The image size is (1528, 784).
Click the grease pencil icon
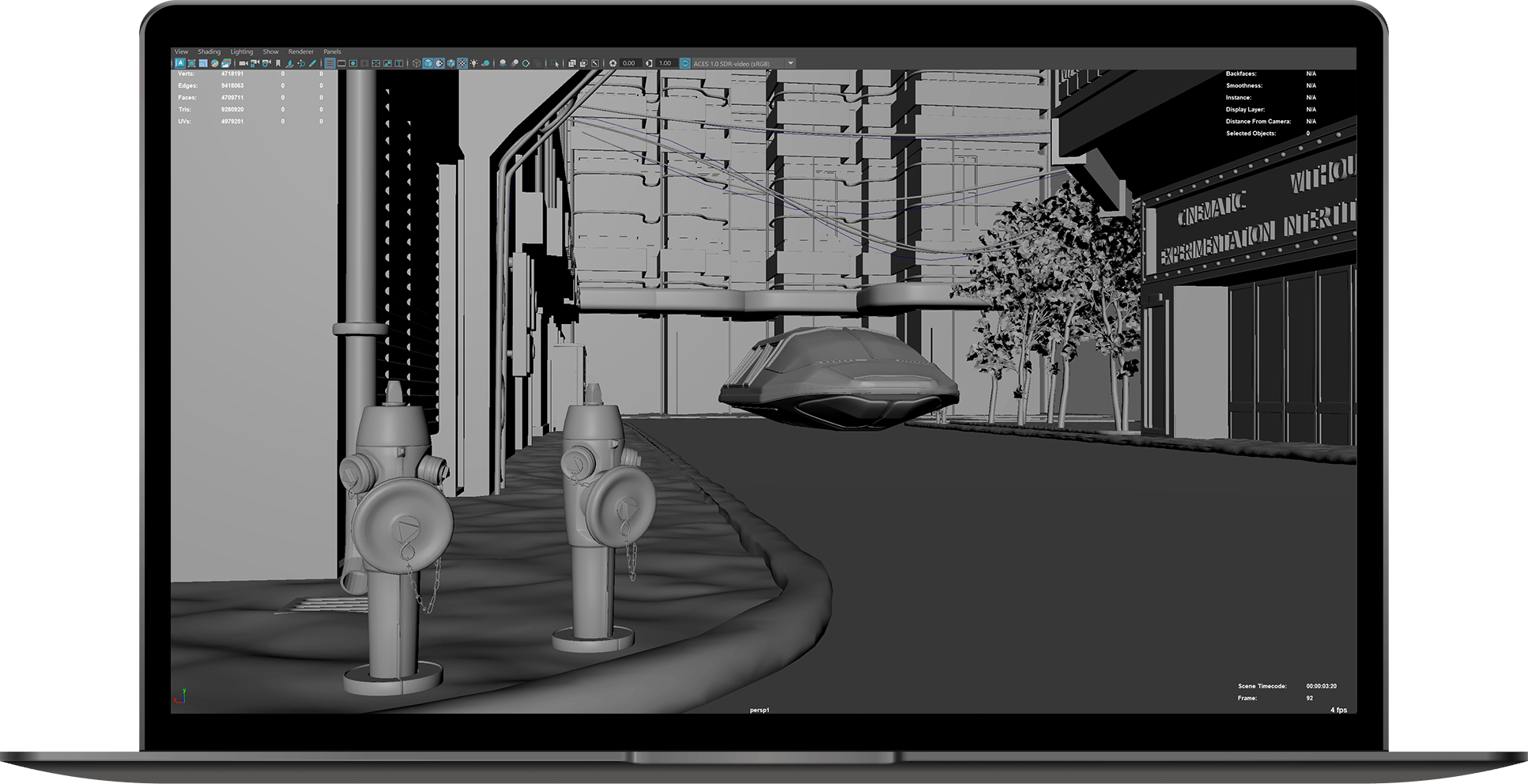(312, 63)
